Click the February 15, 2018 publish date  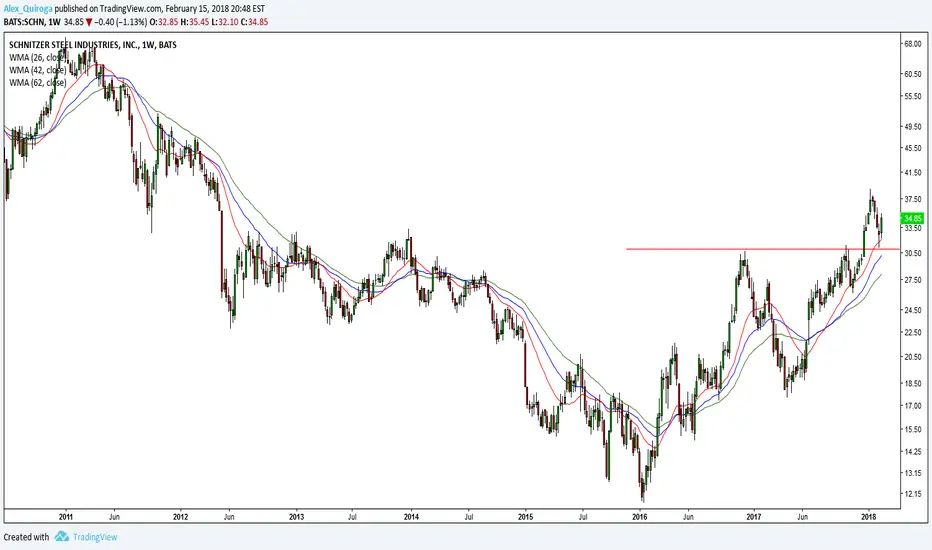[197, 9]
